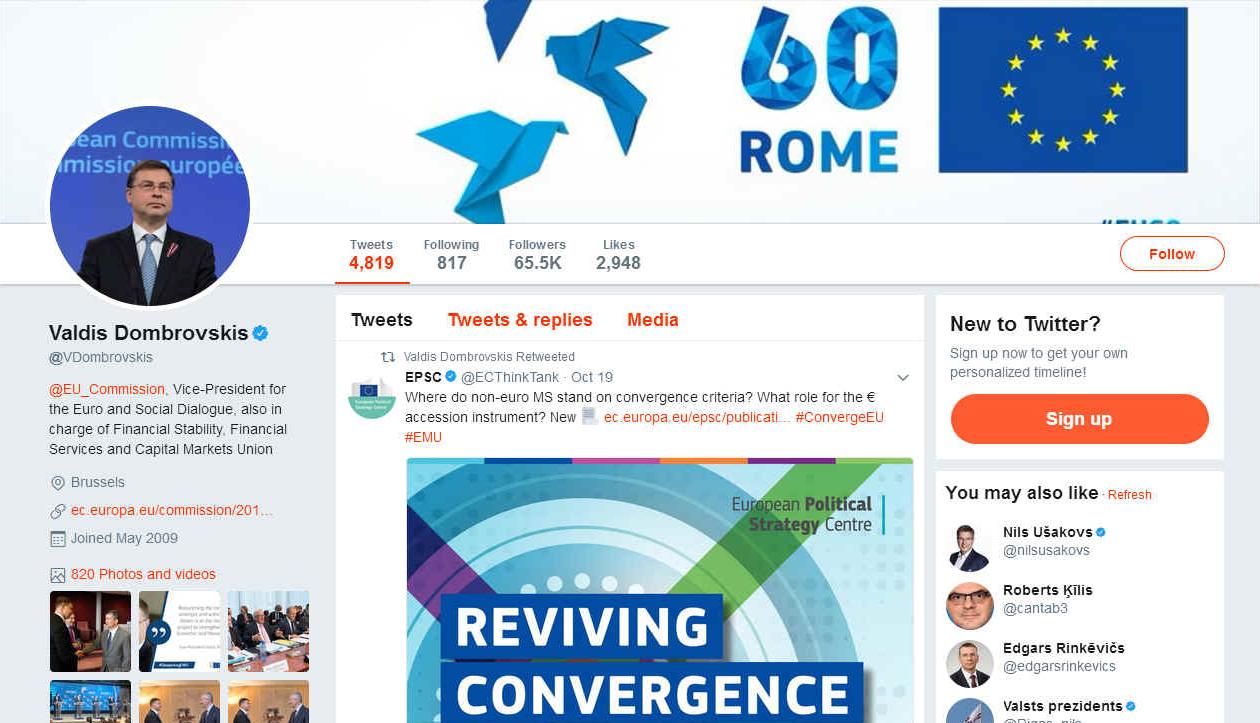This screenshot has width=1260, height=723.
Task: Open the #ConvergeEU hashtag
Action: (840, 417)
